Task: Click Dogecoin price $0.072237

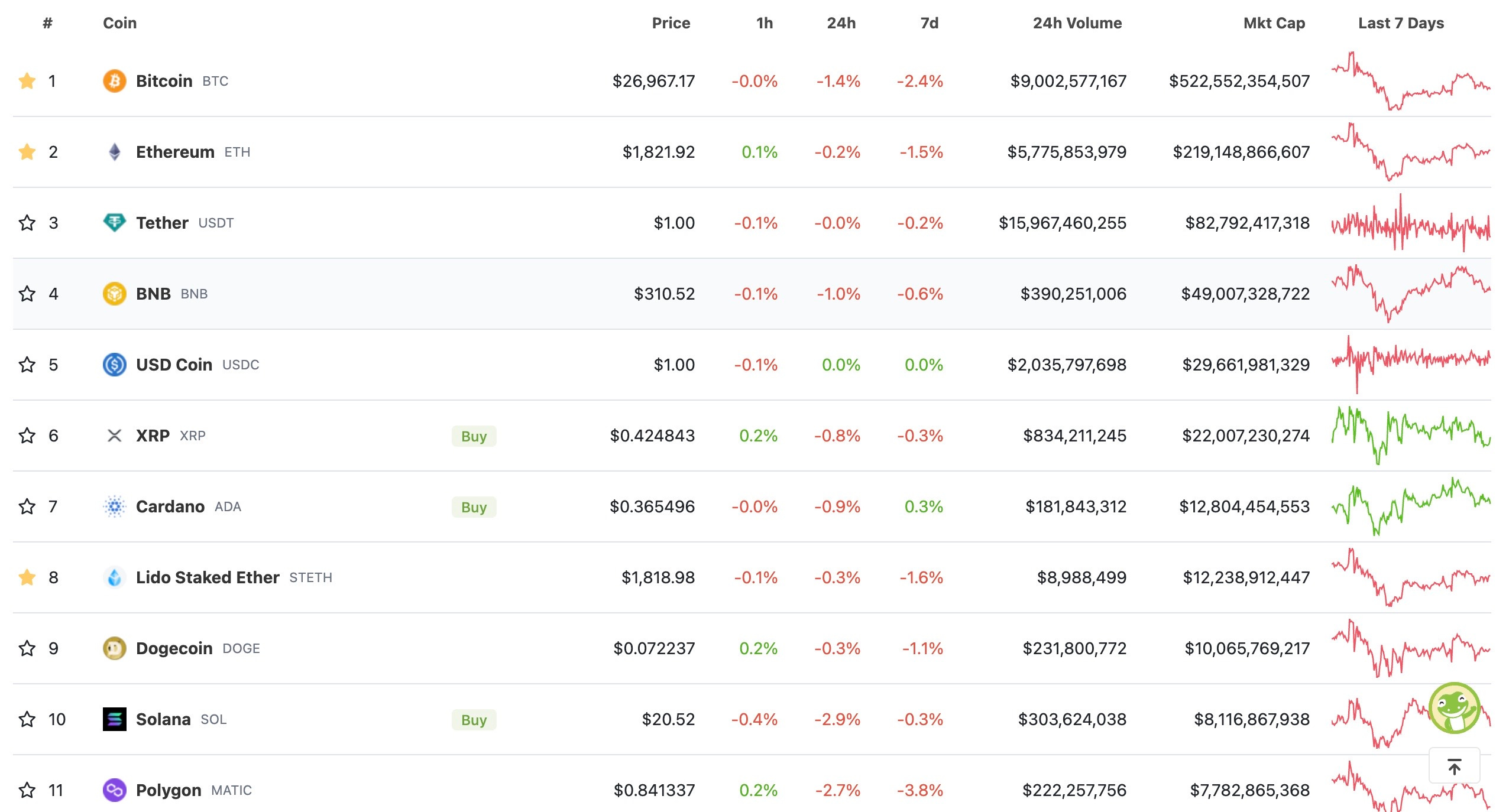Action: (x=654, y=648)
